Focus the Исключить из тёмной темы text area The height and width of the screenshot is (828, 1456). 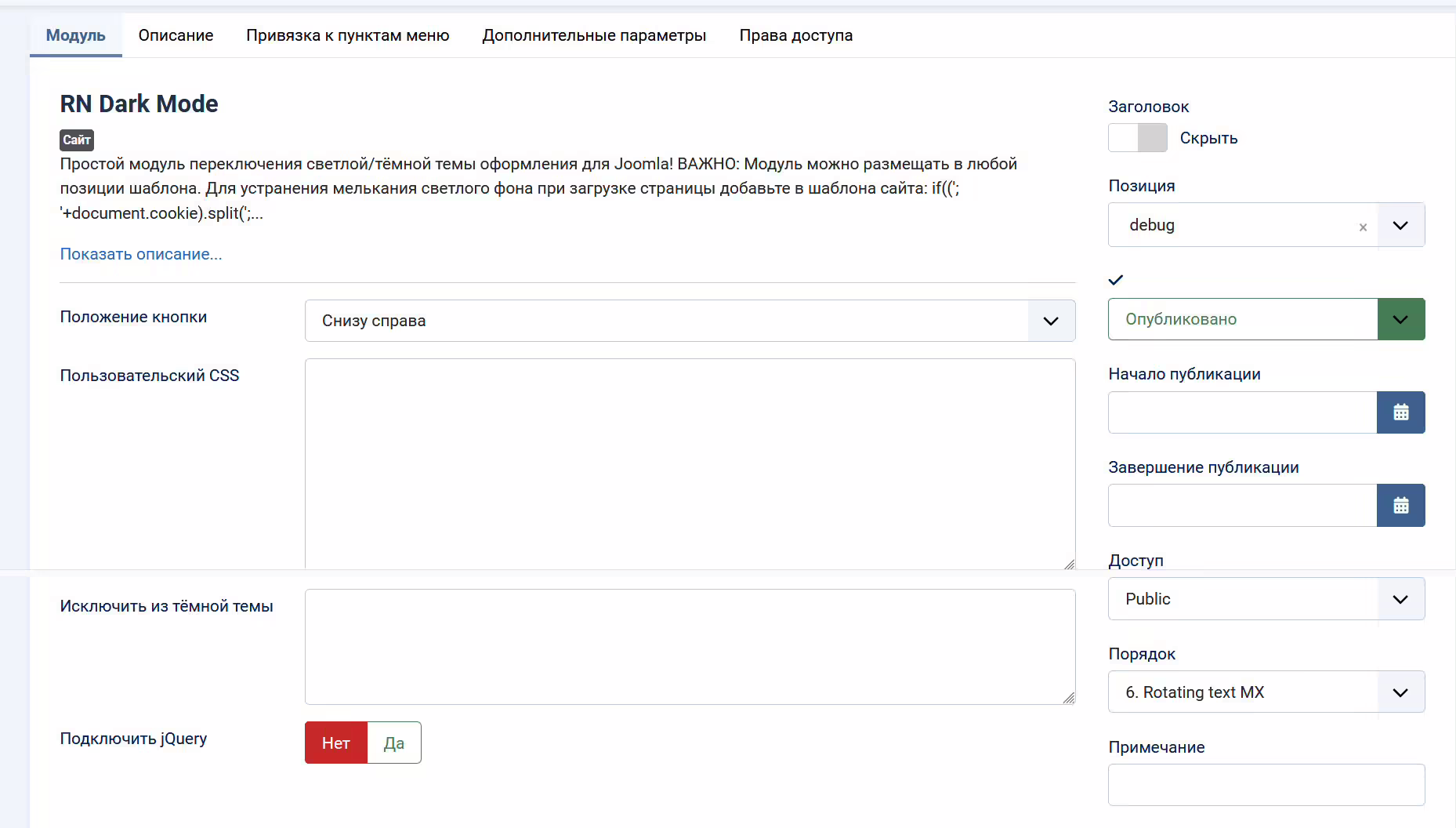(690, 647)
